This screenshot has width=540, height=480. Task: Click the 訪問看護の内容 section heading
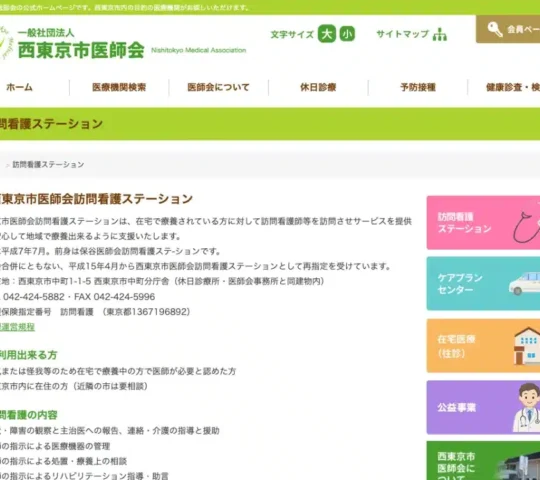29,415
